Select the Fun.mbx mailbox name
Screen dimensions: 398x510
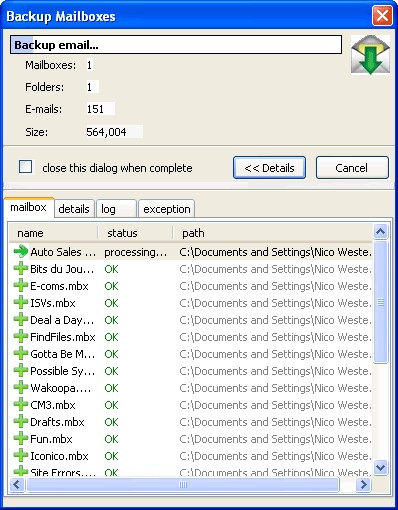pyautogui.click(x=51, y=439)
